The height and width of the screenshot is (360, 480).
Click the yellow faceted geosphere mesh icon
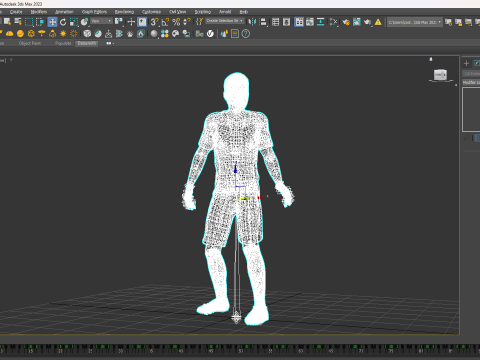pos(31,34)
